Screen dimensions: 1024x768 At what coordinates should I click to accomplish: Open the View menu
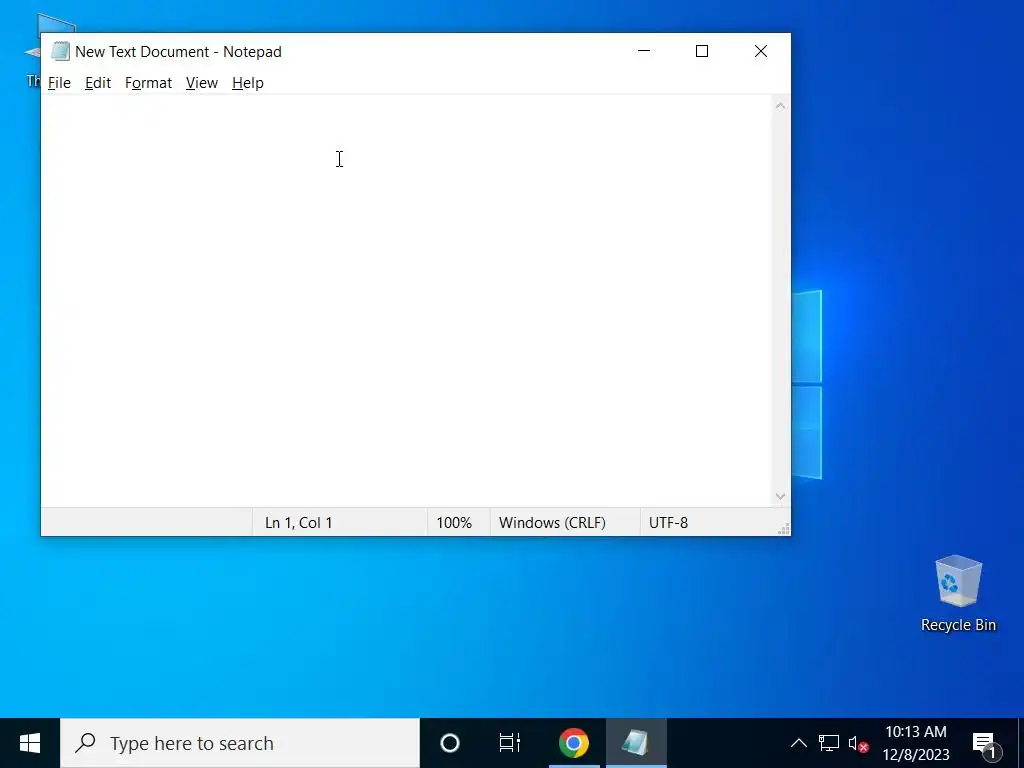[x=202, y=83]
